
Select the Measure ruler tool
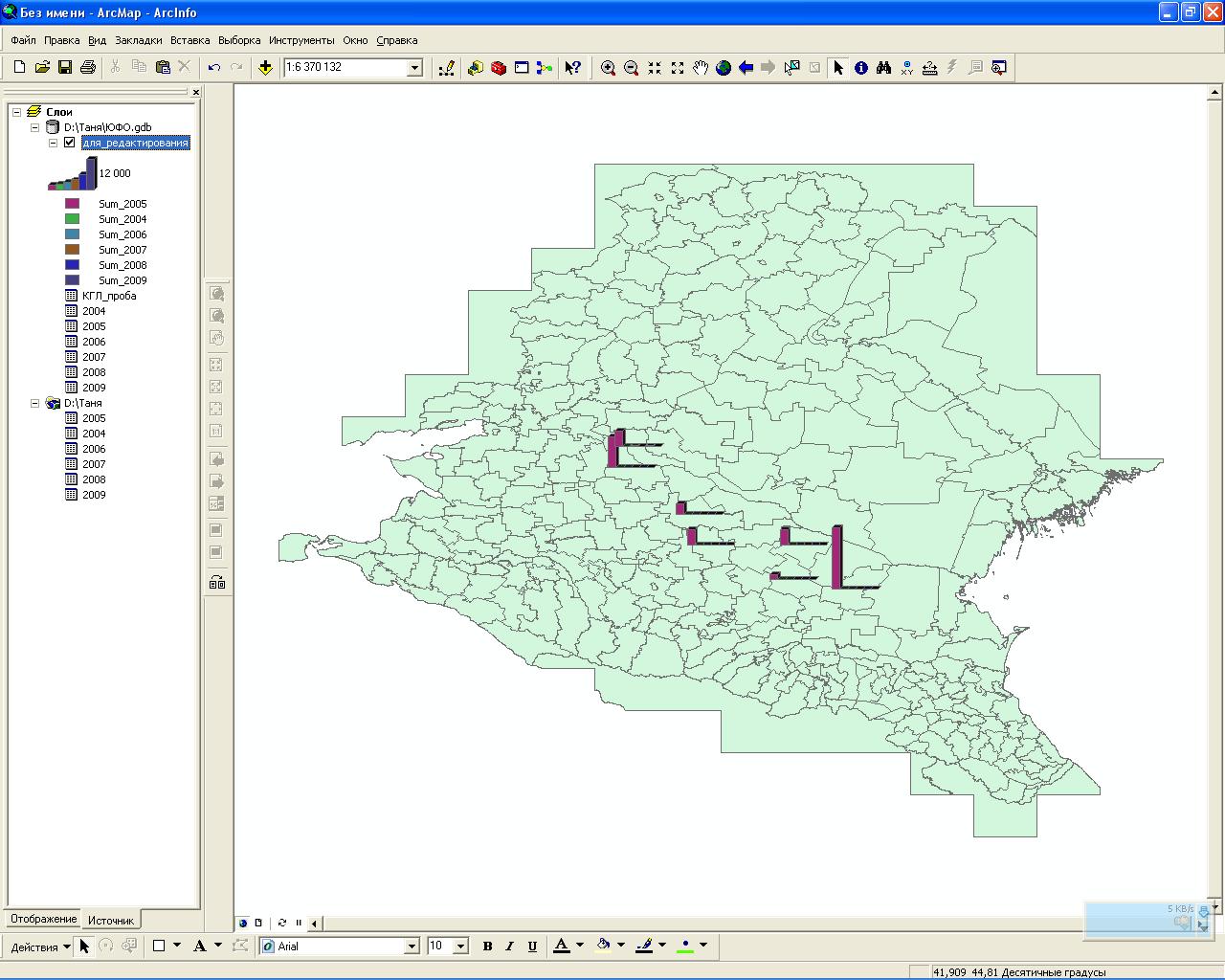pyautogui.click(x=929, y=67)
